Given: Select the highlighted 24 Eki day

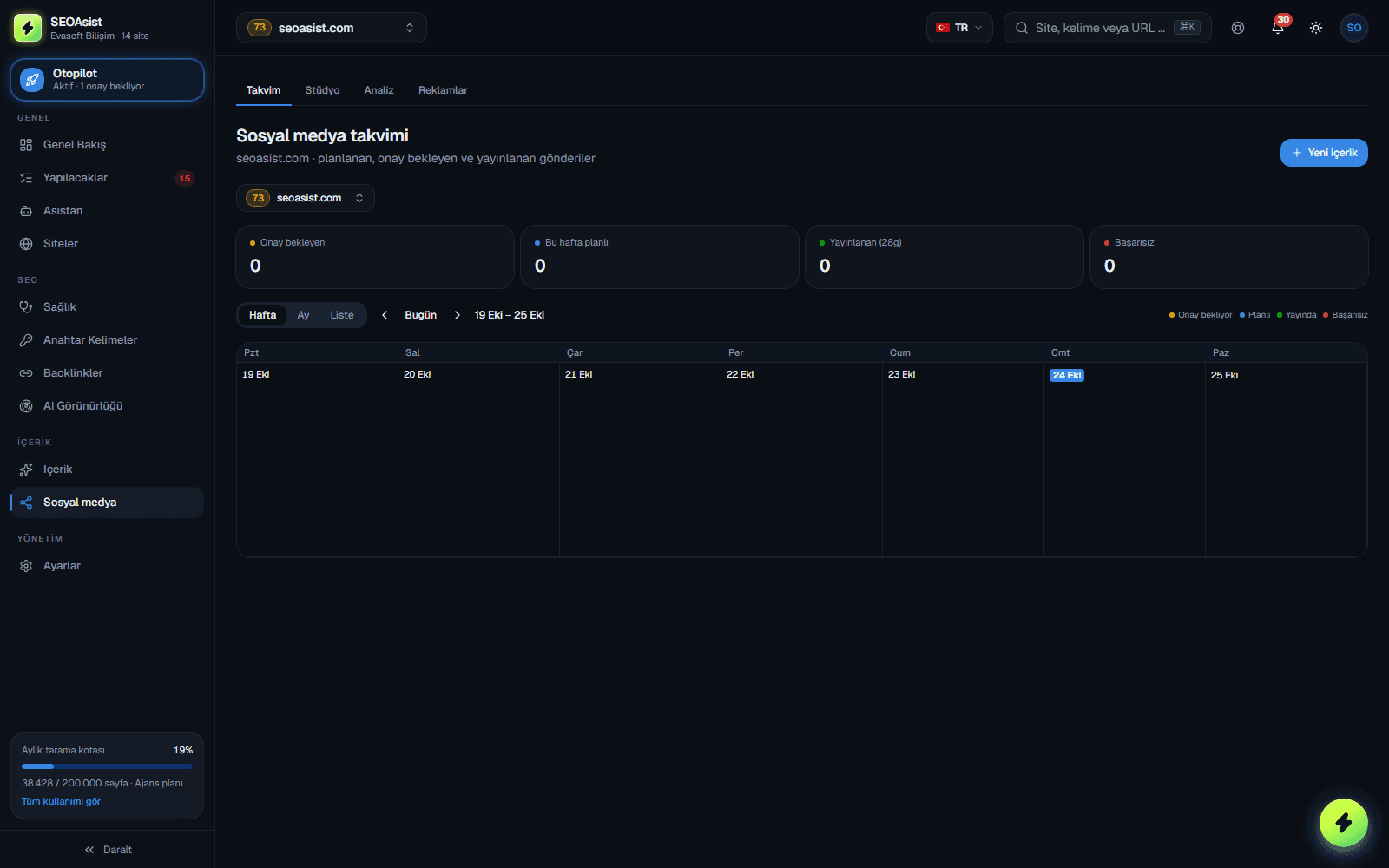Looking at the screenshot, I should pos(1067,375).
